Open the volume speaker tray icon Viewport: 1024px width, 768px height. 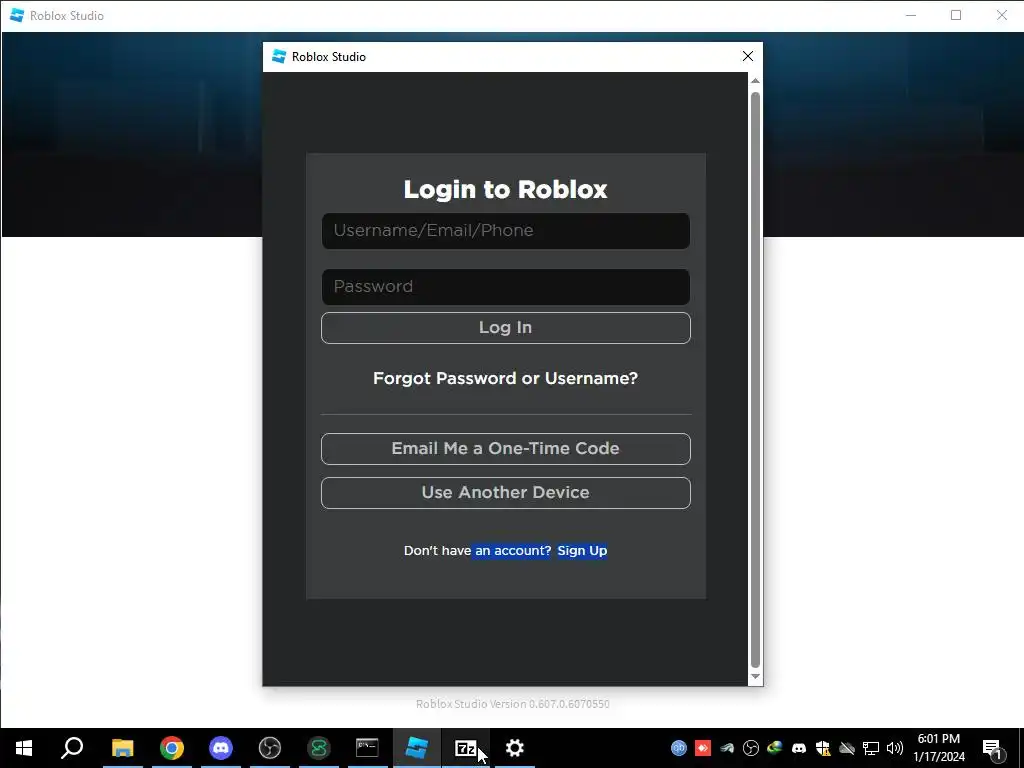pyautogui.click(x=895, y=748)
